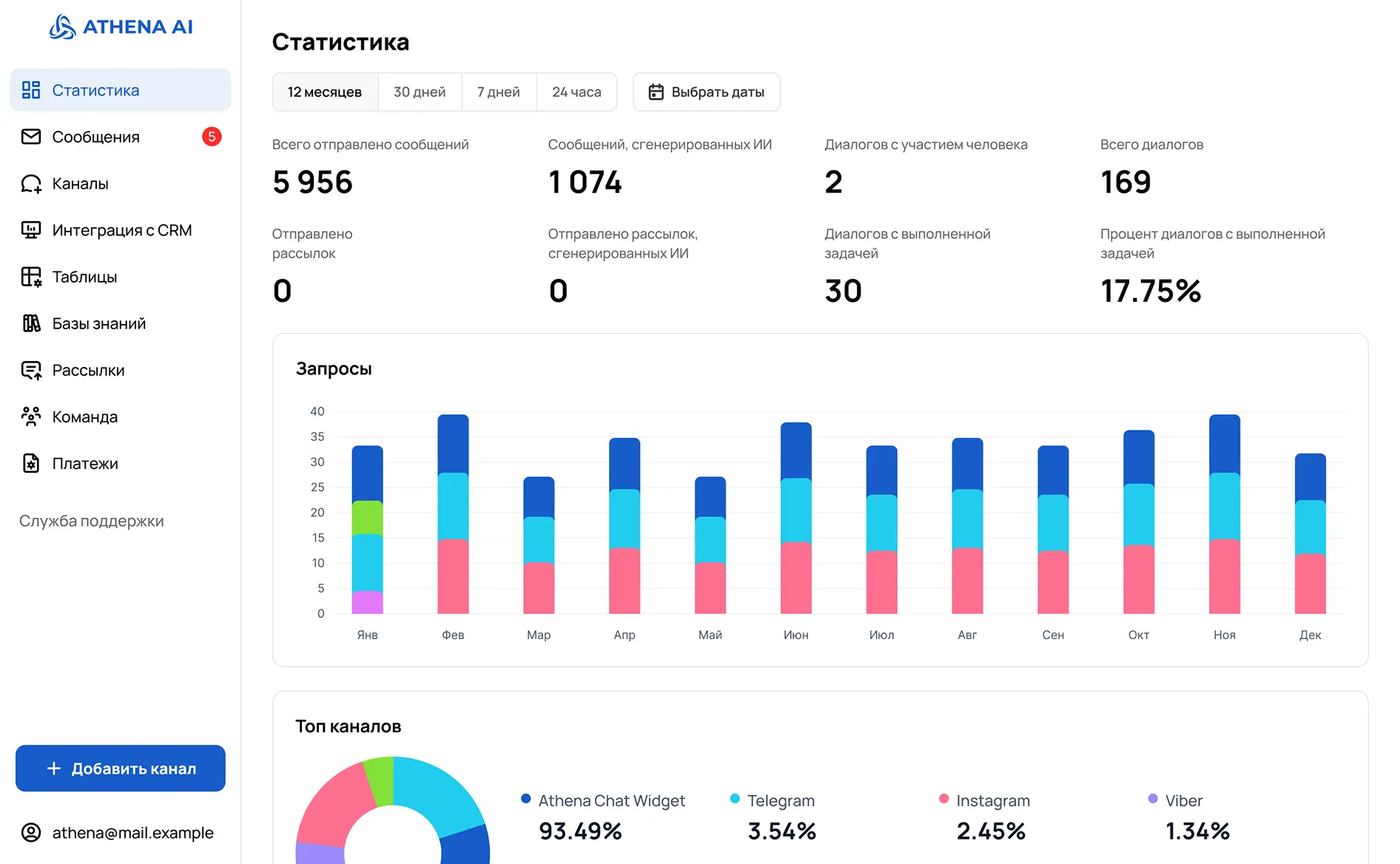This screenshot has height=864, width=1400.
Task: Click the green segment of Янв bar
Action: (367, 518)
